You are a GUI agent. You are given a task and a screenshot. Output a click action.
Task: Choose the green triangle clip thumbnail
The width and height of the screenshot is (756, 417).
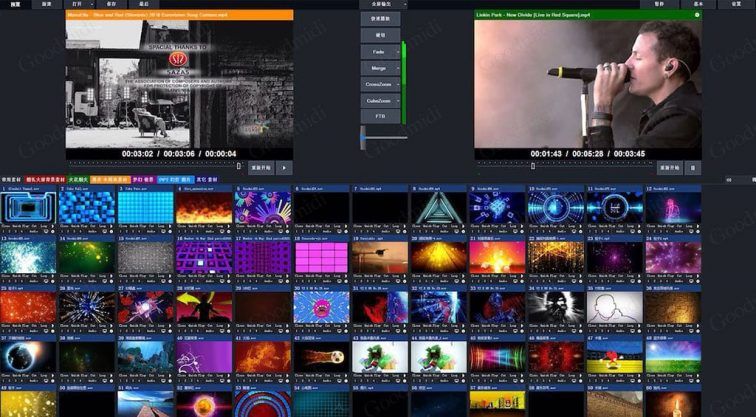(x=436, y=208)
